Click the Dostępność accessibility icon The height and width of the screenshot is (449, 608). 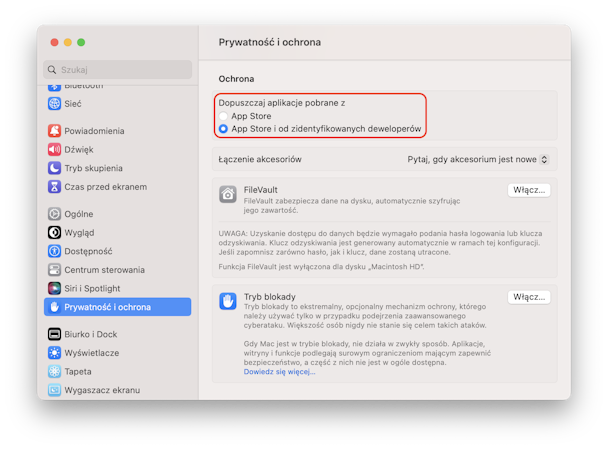(x=54, y=251)
